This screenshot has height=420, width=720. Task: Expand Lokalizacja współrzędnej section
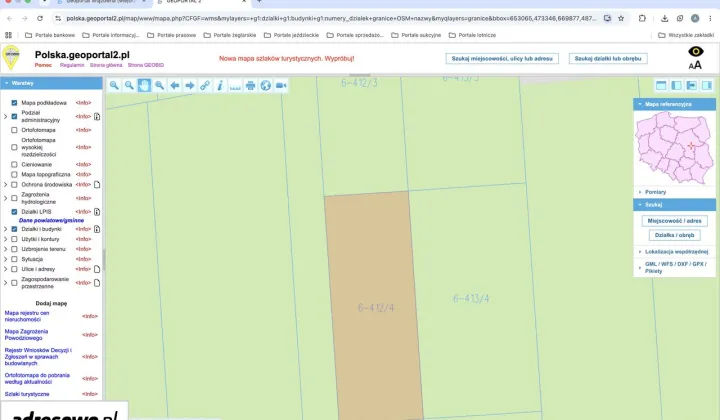point(674,252)
